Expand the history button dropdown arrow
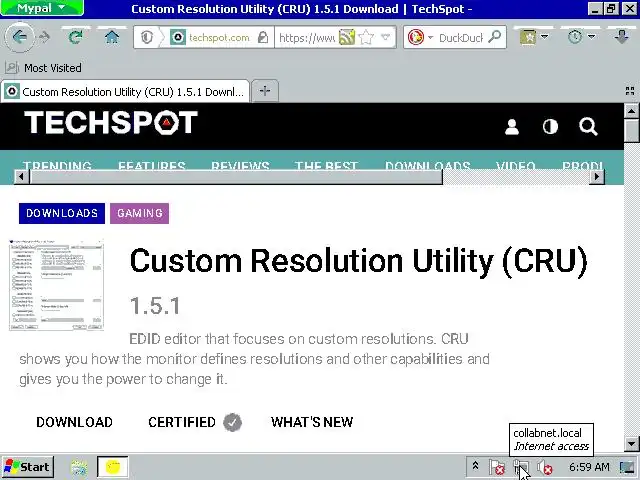The width and height of the screenshot is (640, 480). [x=591, y=37]
